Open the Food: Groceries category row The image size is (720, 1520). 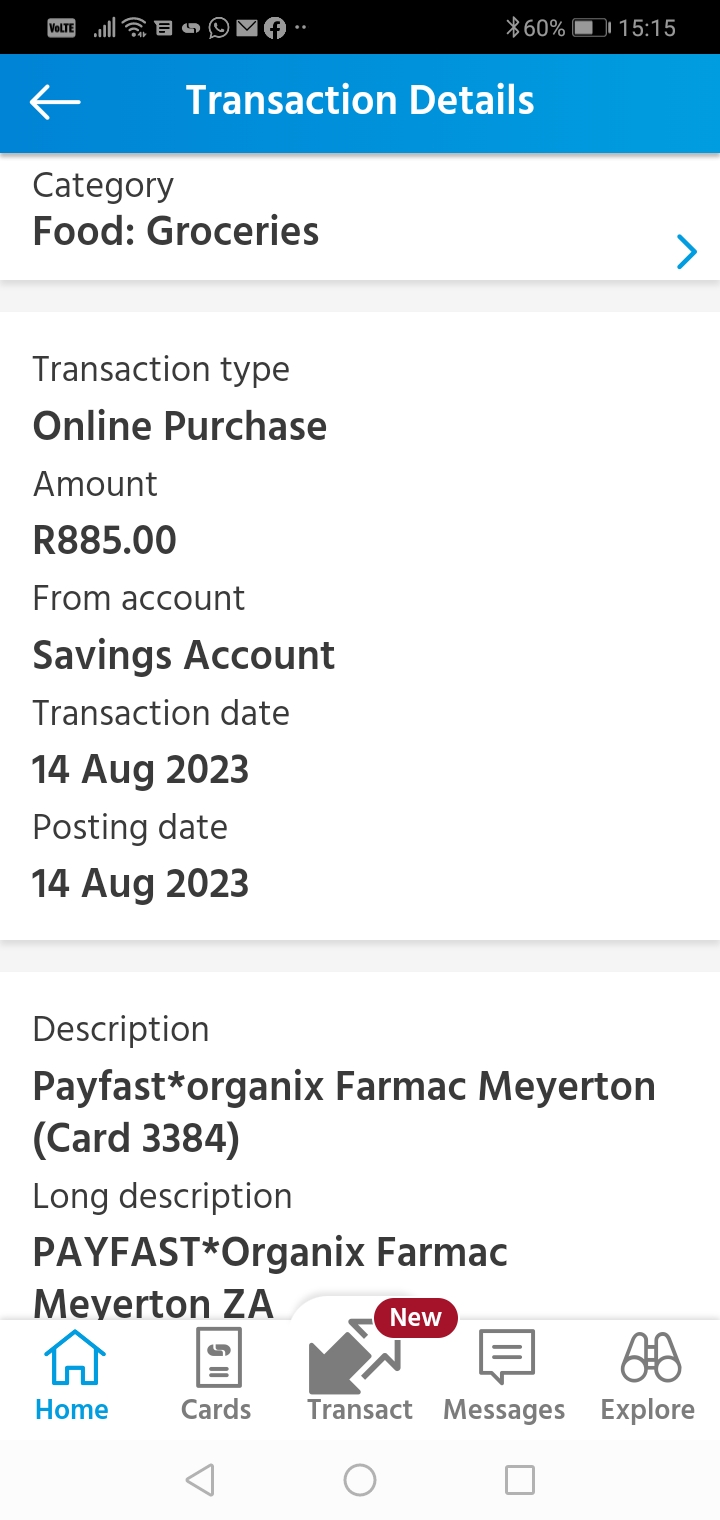coord(176,231)
